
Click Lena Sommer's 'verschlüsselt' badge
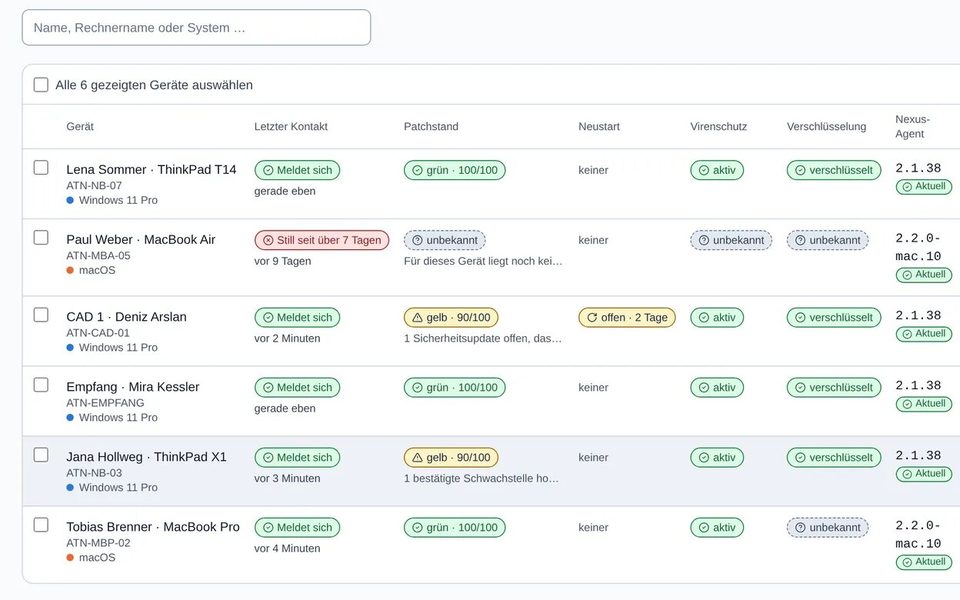[834, 170]
